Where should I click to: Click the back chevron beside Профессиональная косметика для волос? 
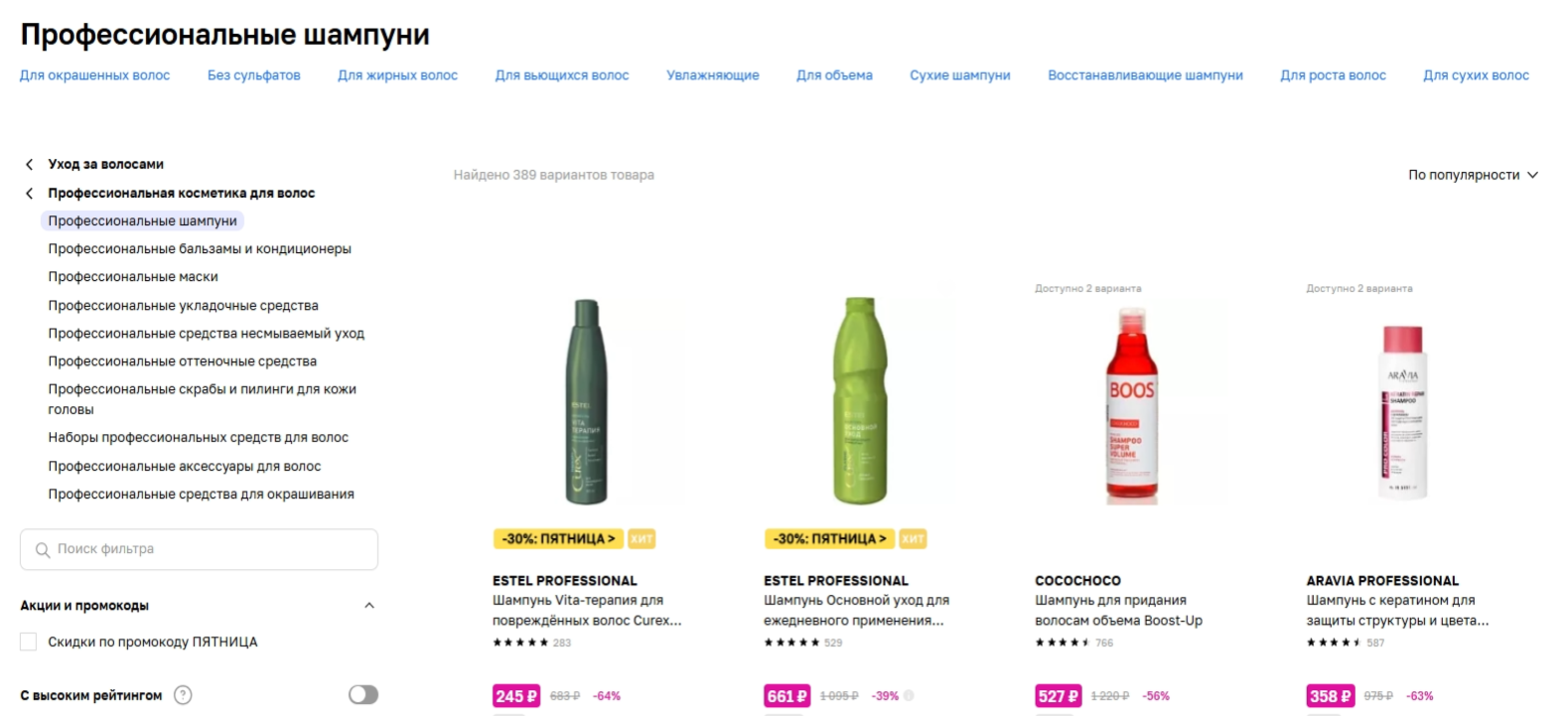29,194
